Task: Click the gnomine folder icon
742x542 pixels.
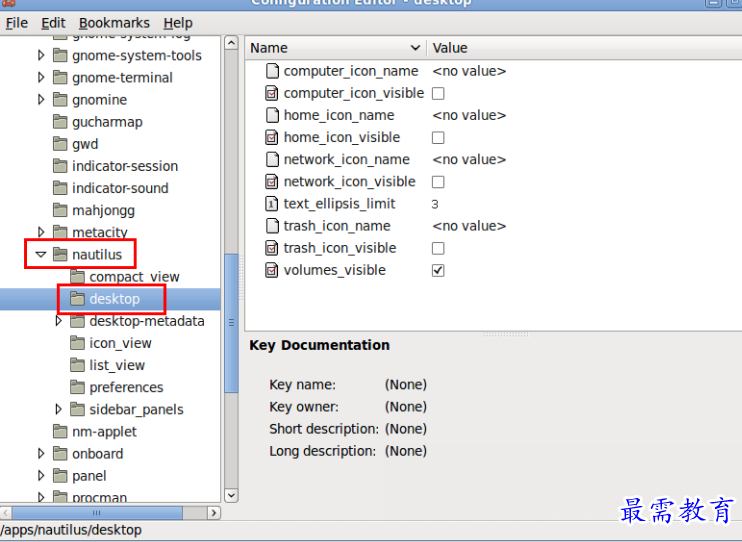Action: click(x=60, y=99)
